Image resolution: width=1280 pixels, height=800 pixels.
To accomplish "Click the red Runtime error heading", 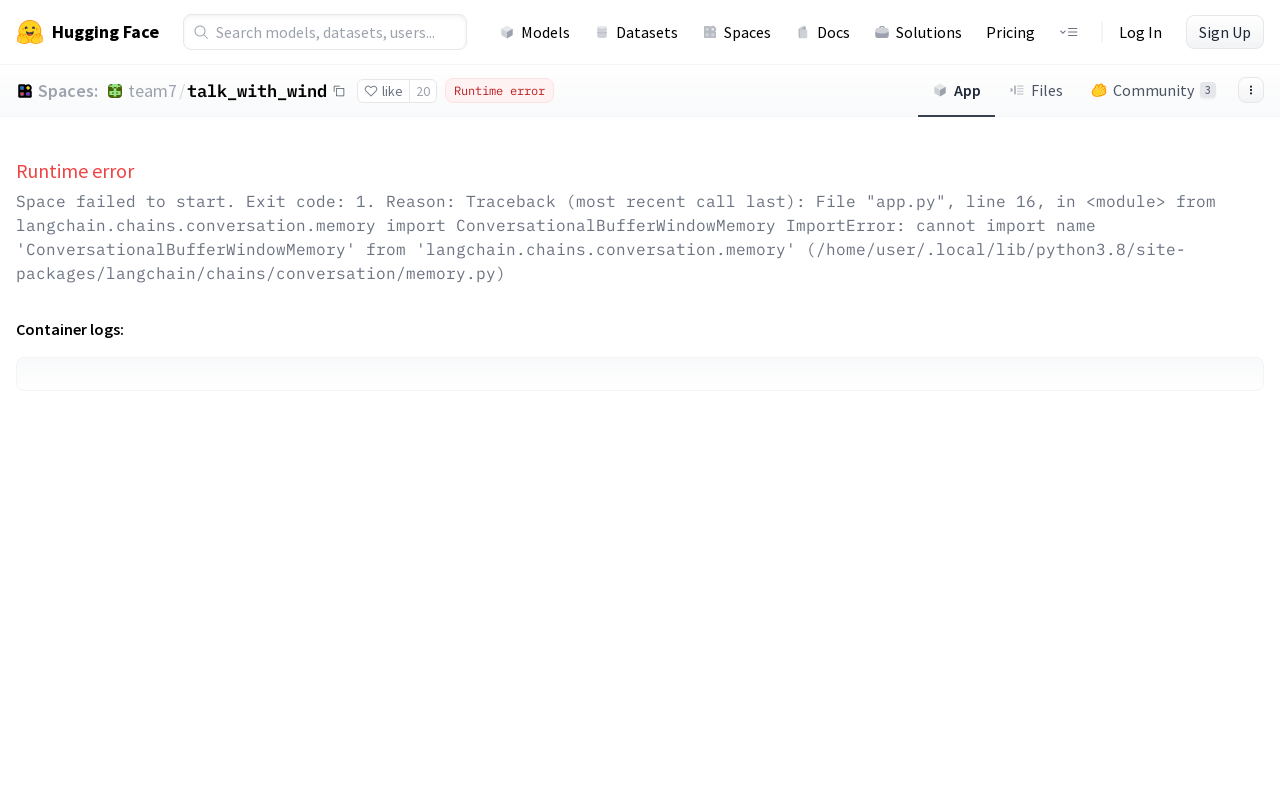I will click(75, 171).
